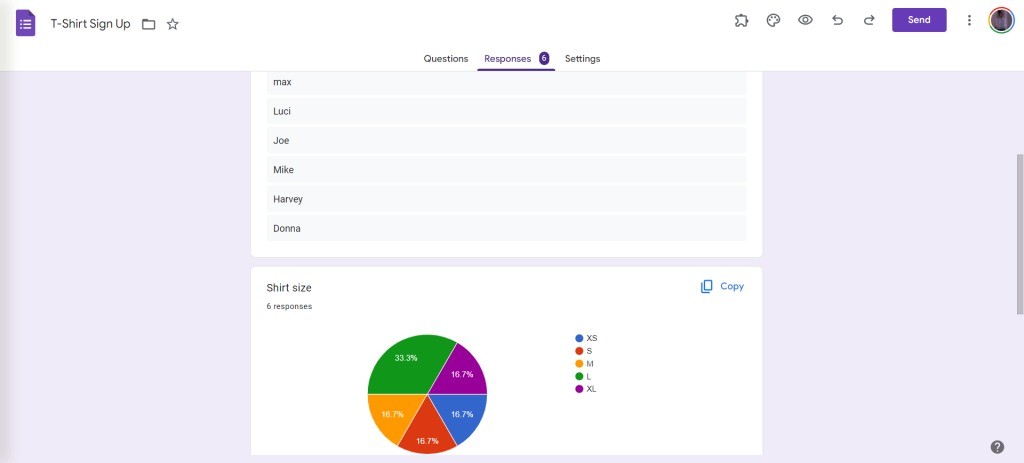Image resolution: width=1024 pixels, height=463 pixels.
Task: Click the XL legend entry
Action: pyautogui.click(x=586, y=389)
